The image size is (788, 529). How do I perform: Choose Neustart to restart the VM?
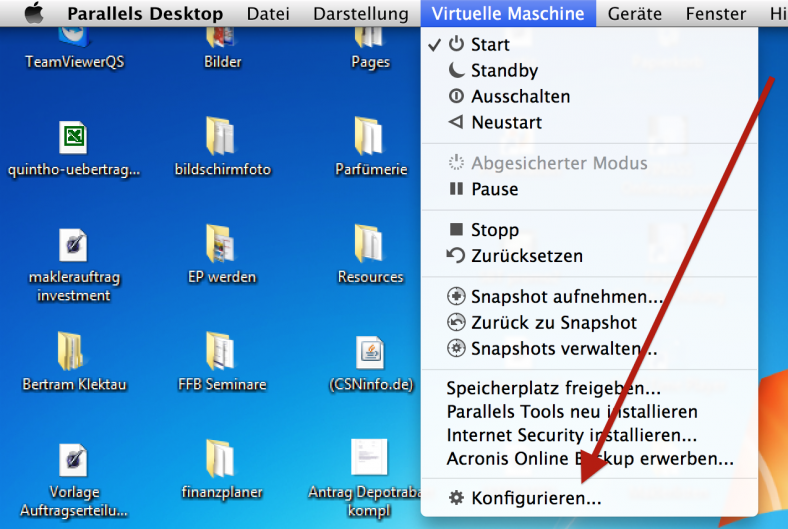pyautogui.click(x=589, y=123)
